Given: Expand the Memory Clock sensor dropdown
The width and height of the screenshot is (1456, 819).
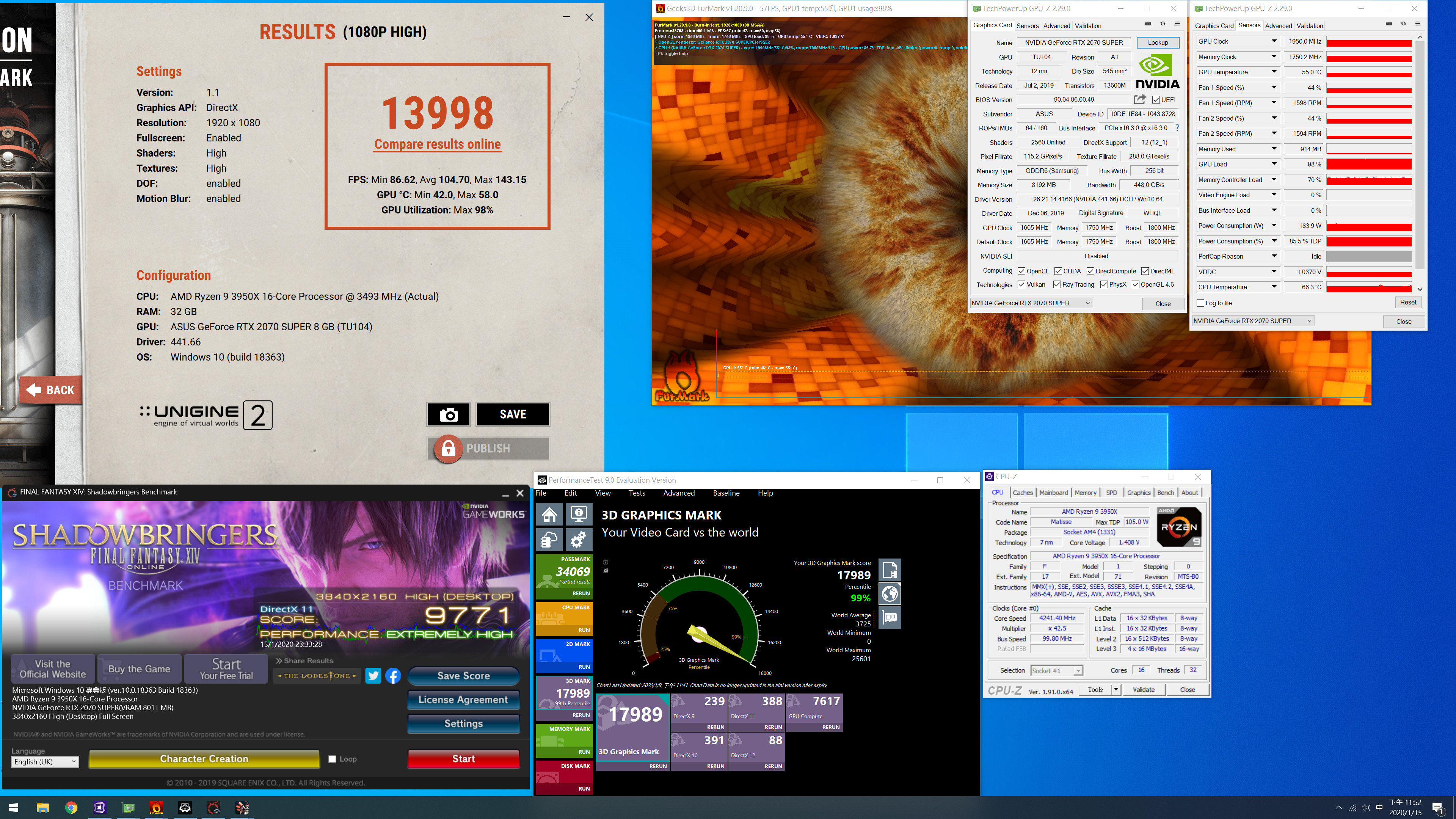Looking at the screenshot, I should (x=1274, y=56).
